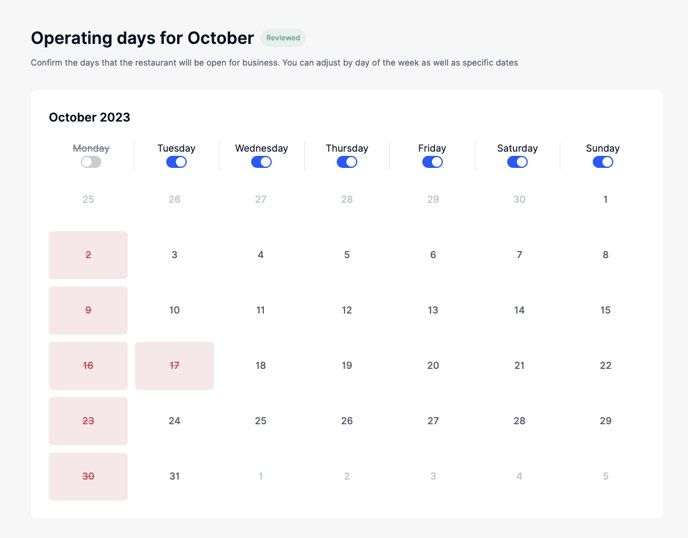
Task: Turn off the Wednesday toggle
Action: (261, 162)
